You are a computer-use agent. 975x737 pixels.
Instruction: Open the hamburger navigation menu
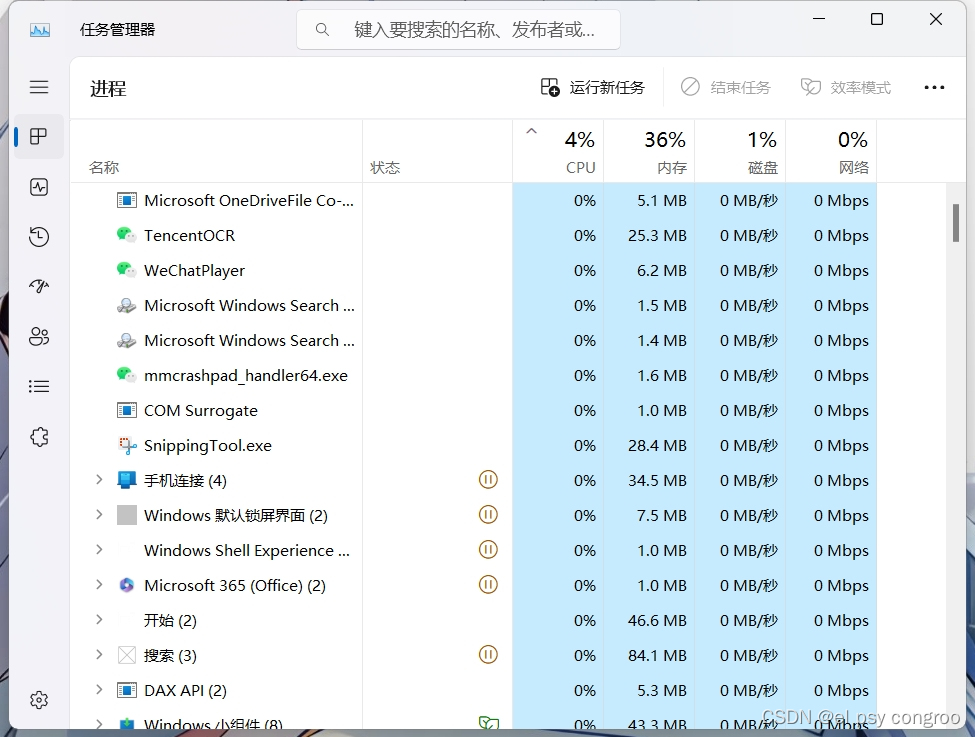pyautogui.click(x=39, y=86)
